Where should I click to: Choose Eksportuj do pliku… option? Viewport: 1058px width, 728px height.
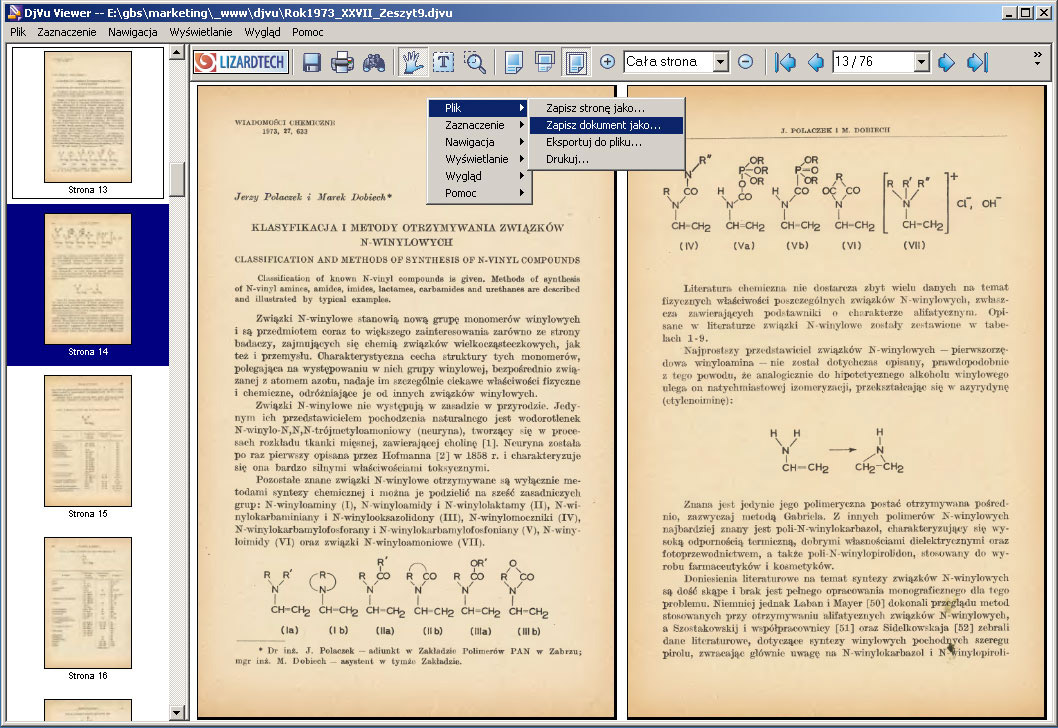(x=607, y=142)
